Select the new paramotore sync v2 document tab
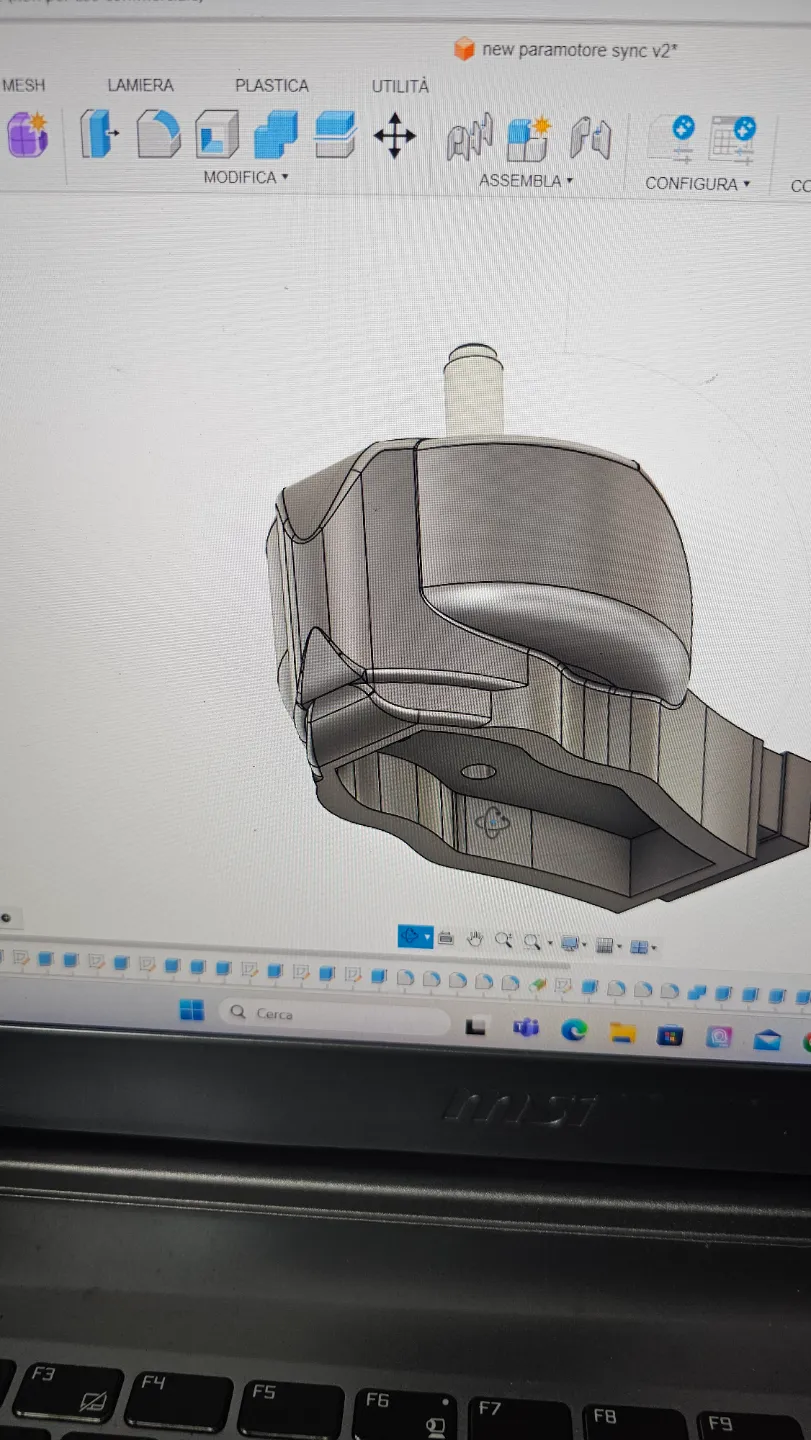Viewport: 811px width, 1440px height. [x=567, y=50]
